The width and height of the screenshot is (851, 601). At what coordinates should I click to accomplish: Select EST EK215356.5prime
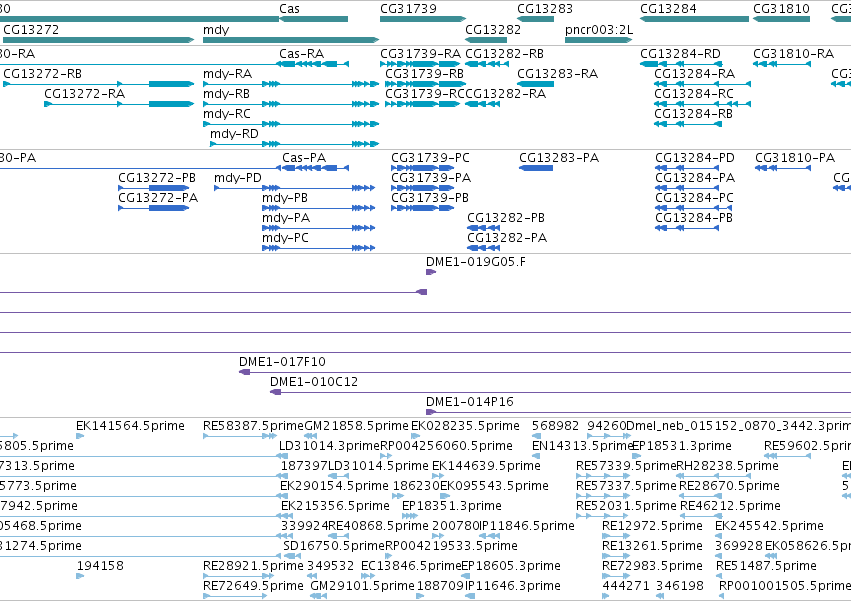(335, 506)
